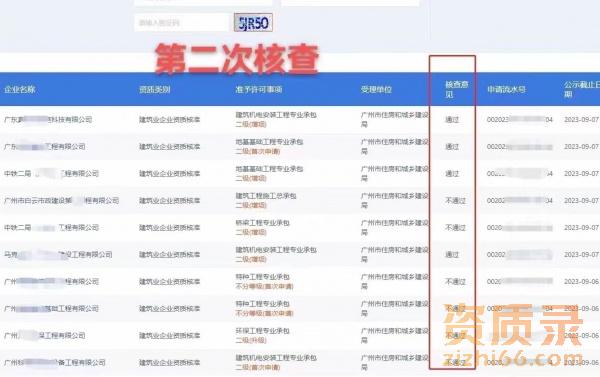This screenshot has width=600, height=377.
Task: Click the 资质类别 column header
Action: click(x=155, y=90)
